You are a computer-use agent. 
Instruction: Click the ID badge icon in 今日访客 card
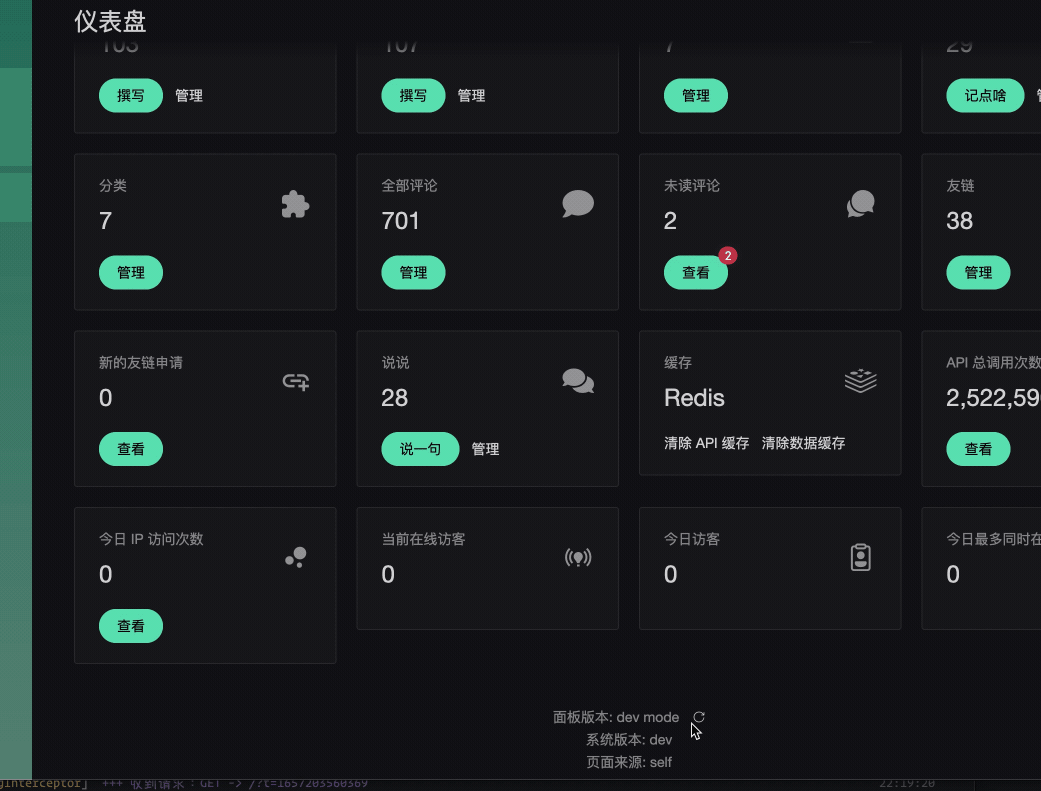860,558
